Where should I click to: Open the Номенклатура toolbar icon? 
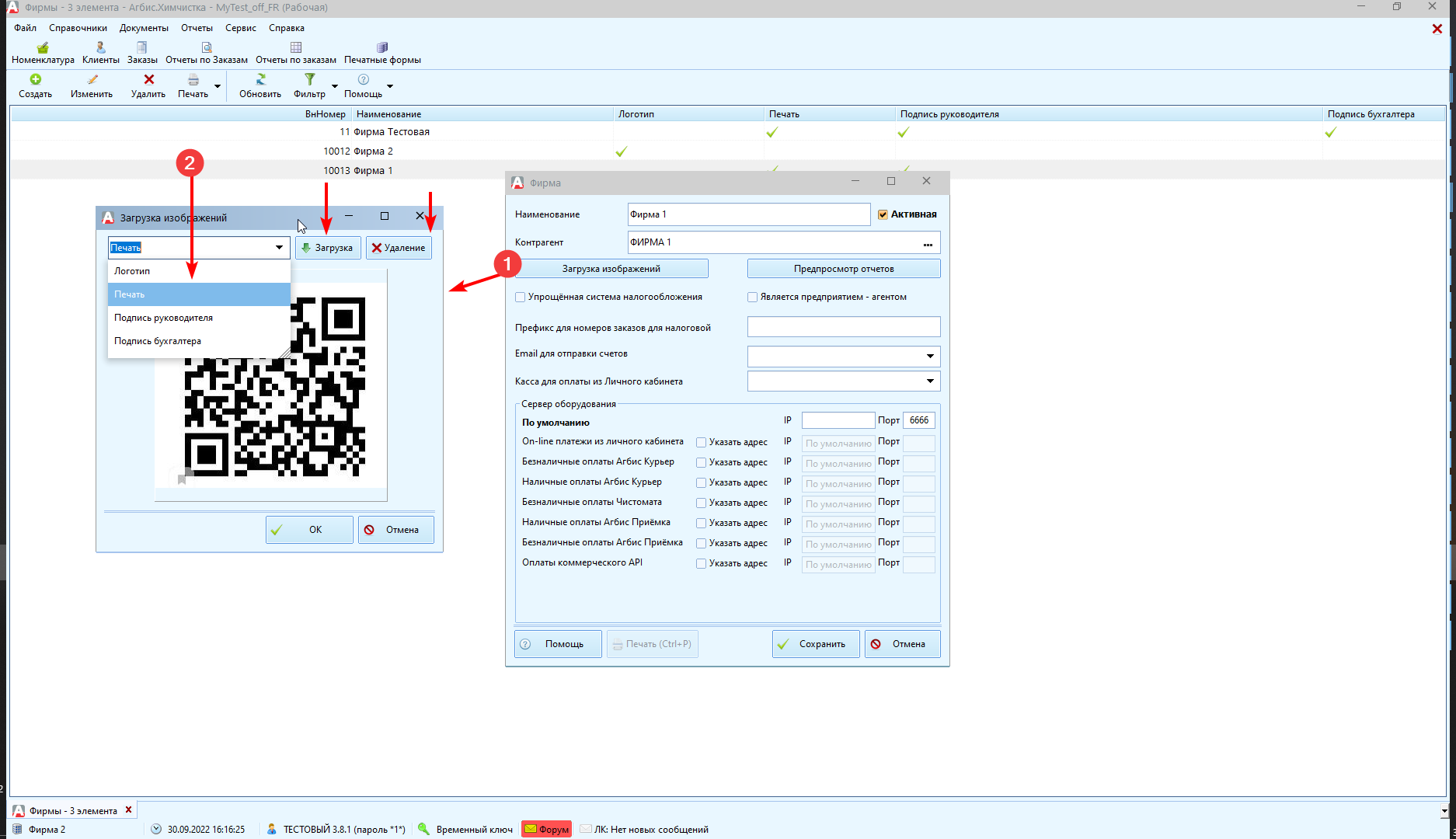click(x=43, y=47)
